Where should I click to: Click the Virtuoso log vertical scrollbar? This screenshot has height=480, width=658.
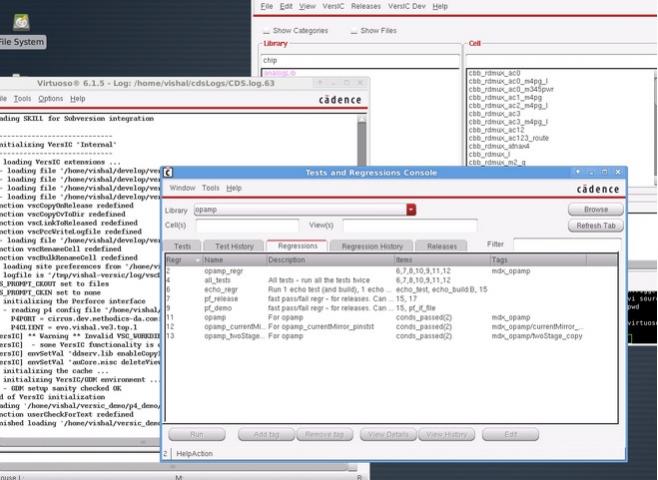361,141
